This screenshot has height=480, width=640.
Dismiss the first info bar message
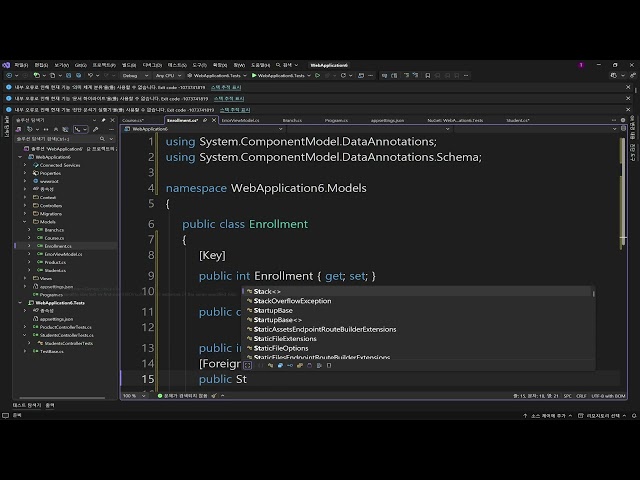coord(628,87)
